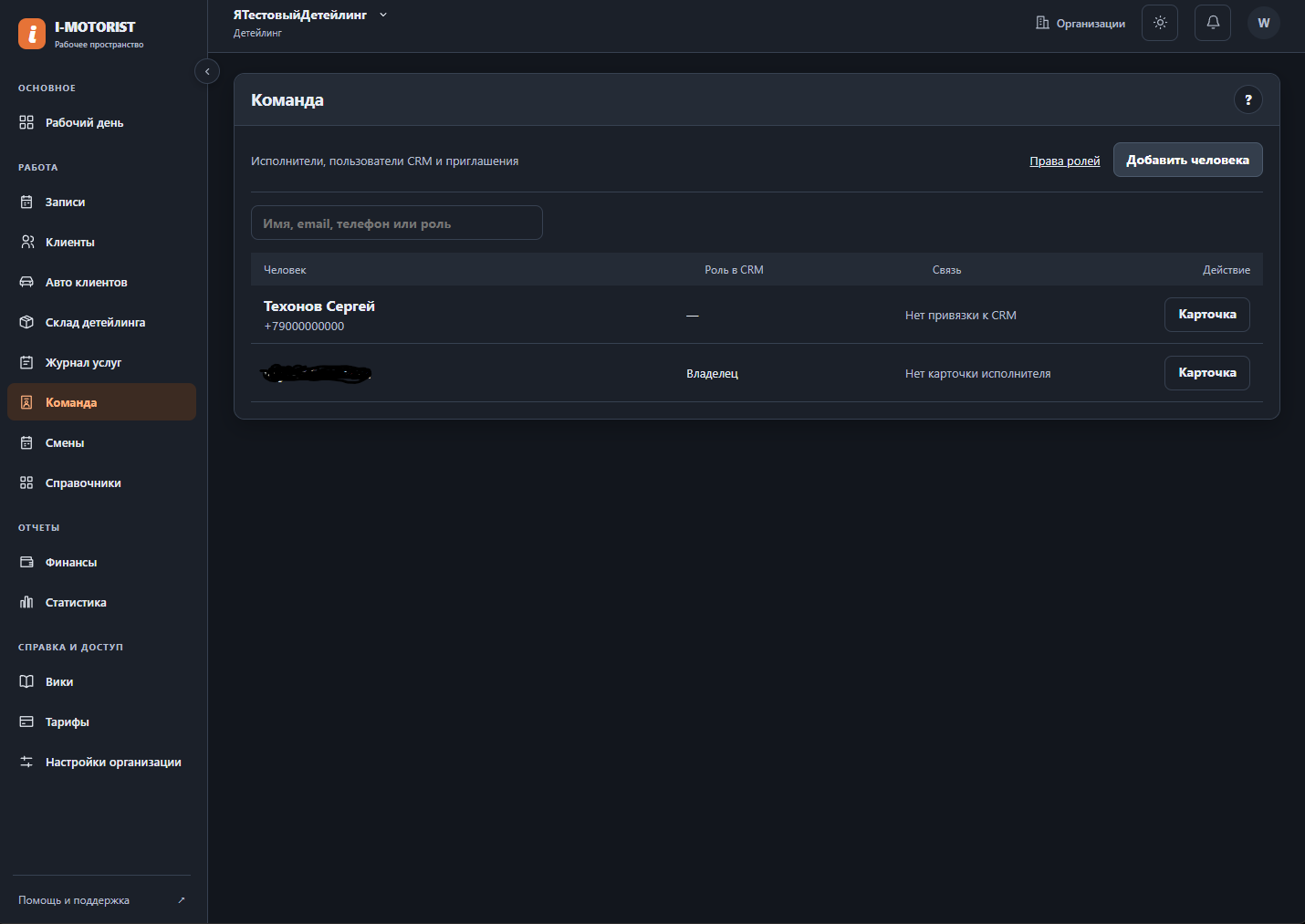
Task: Click the card icon beside Тарифы
Action: tap(26, 722)
